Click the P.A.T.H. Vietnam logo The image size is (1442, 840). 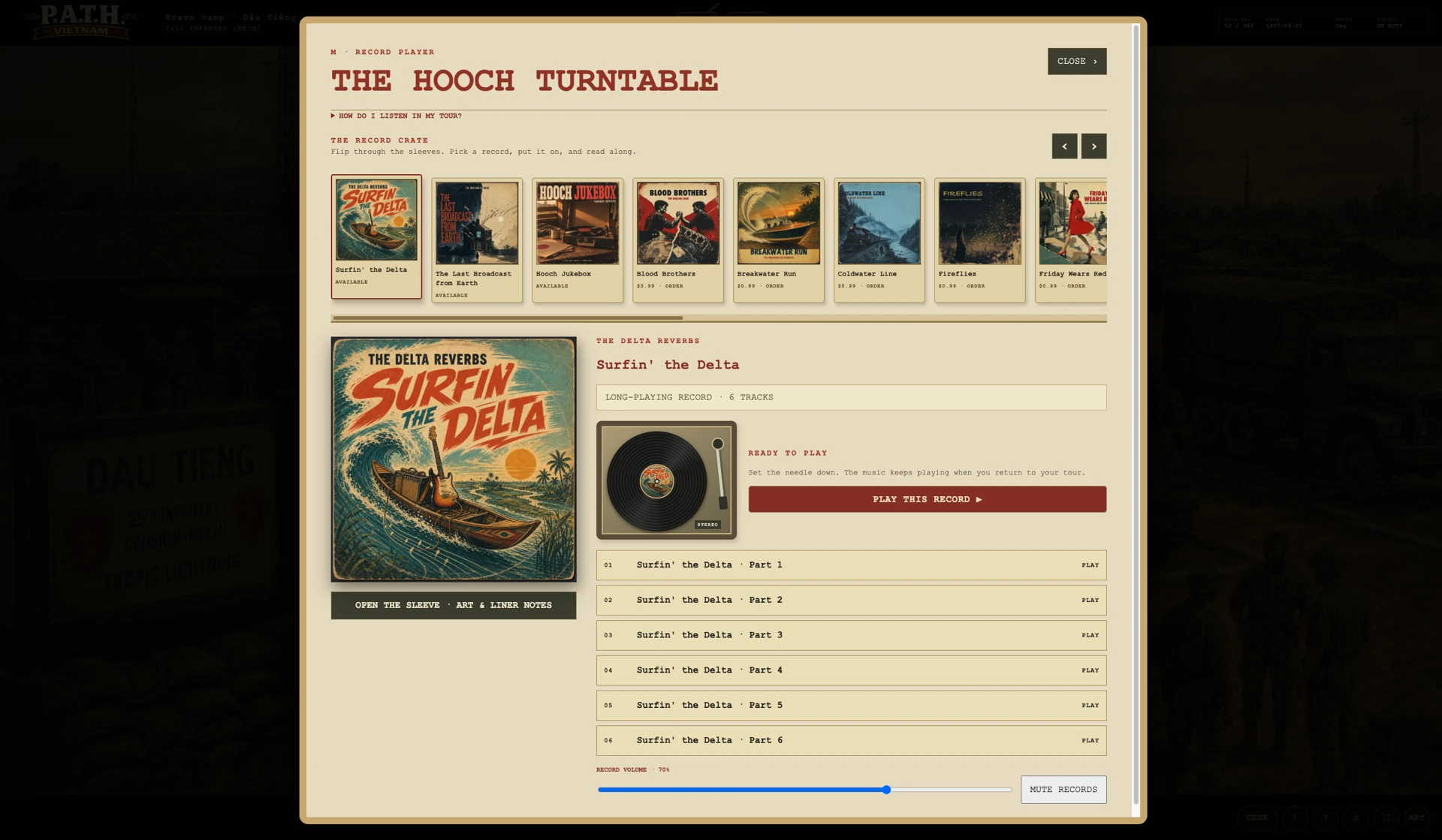(81, 21)
